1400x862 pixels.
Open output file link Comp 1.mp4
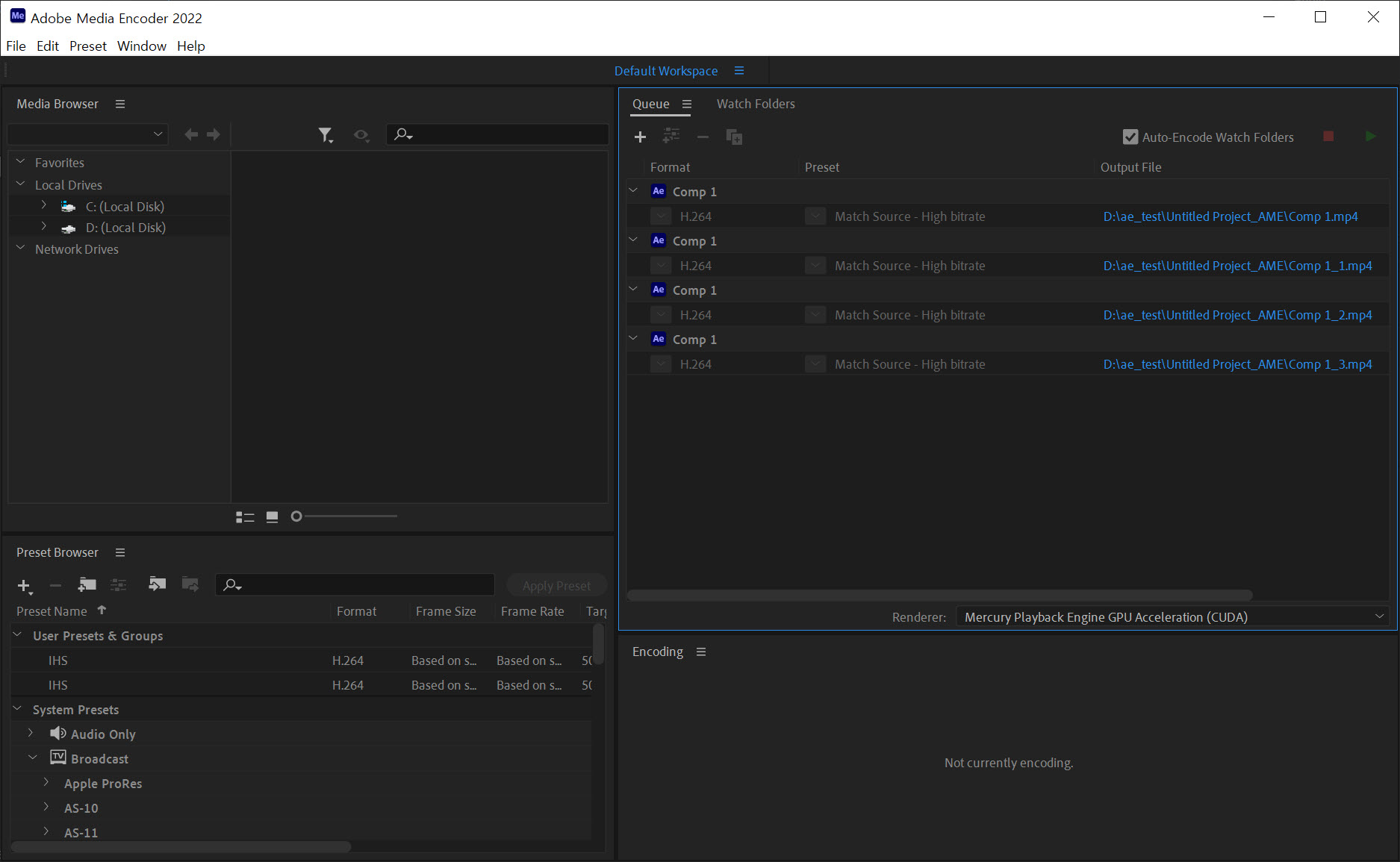pos(1231,216)
